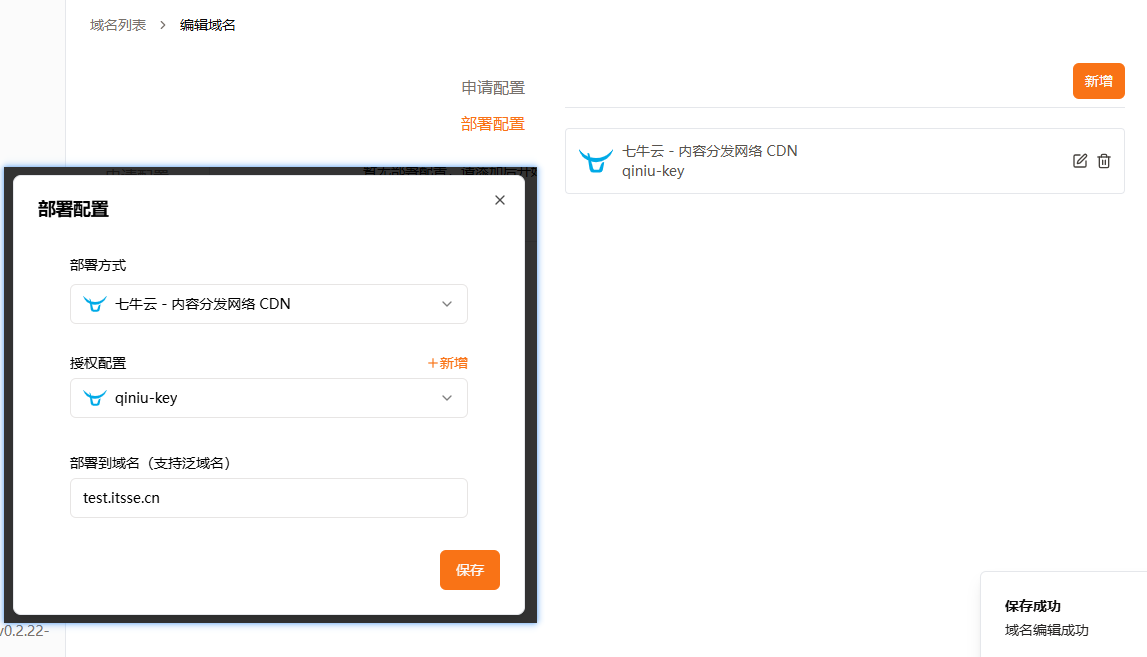Click the 域名编辑成功 notification message

[x=1046, y=630]
